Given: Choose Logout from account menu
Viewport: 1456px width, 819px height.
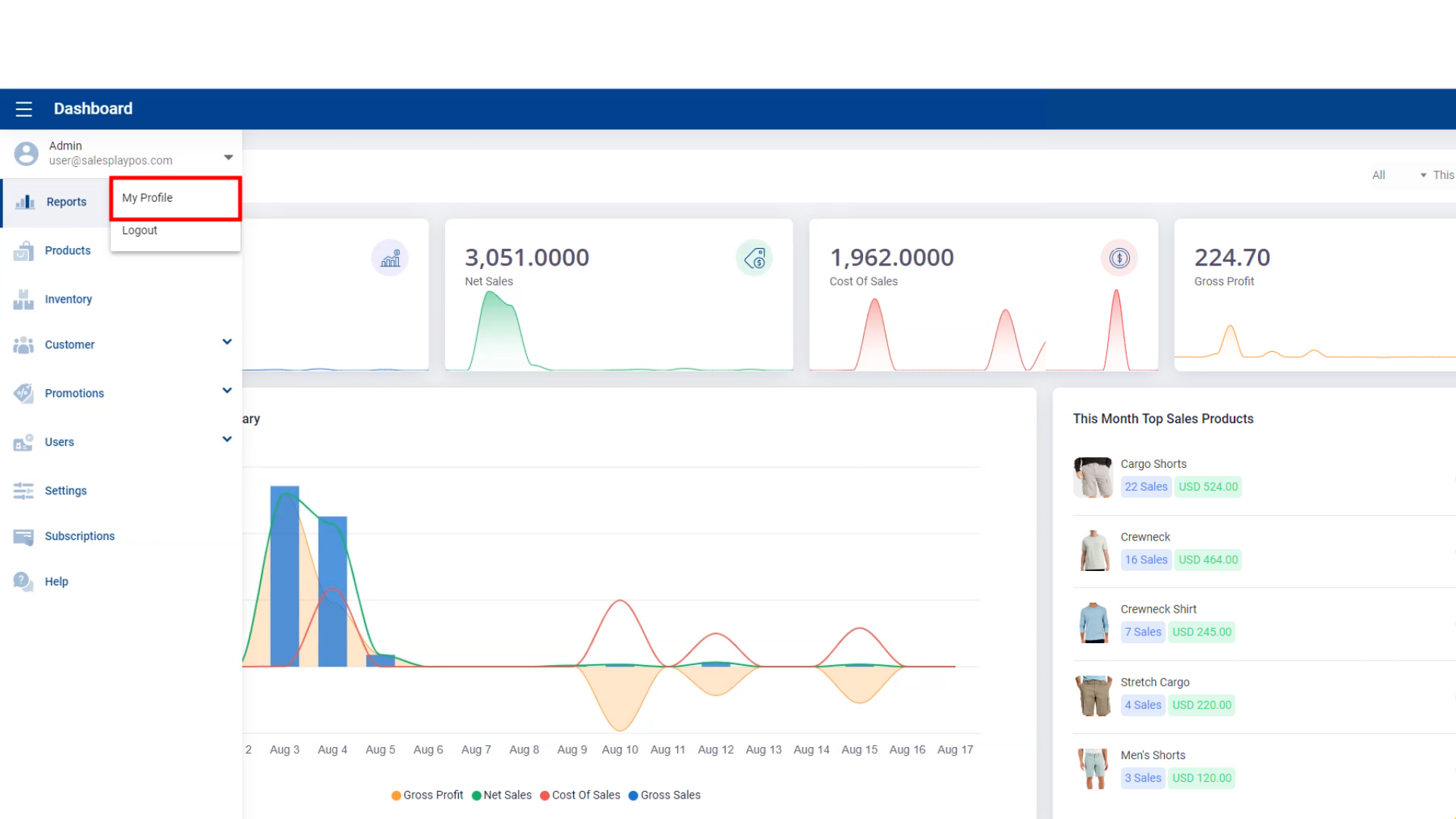Looking at the screenshot, I should click(140, 231).
